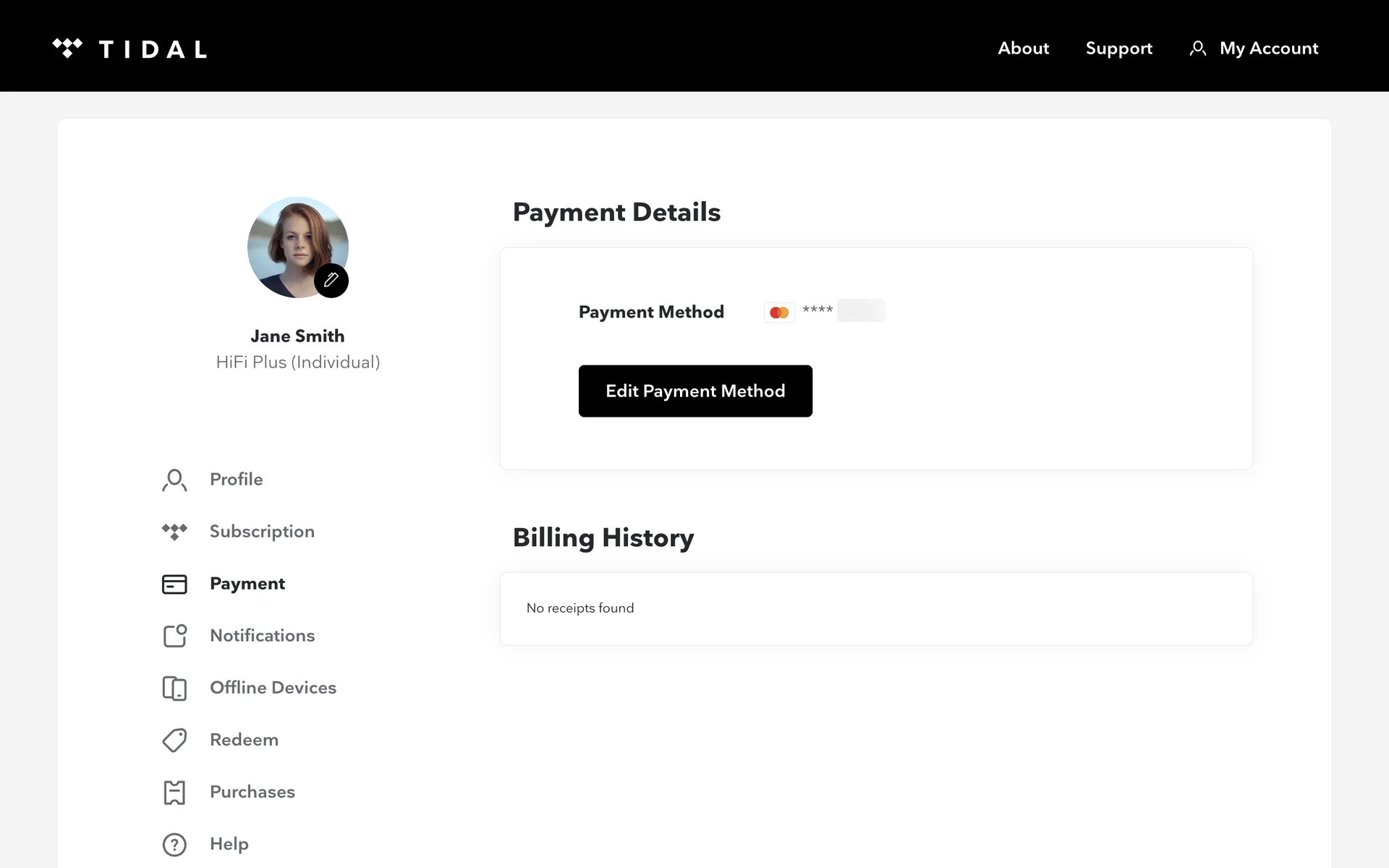Click the Payment credit card icon
The height and width of the screenshot is (868, 1389).
(x=174, y=584)
